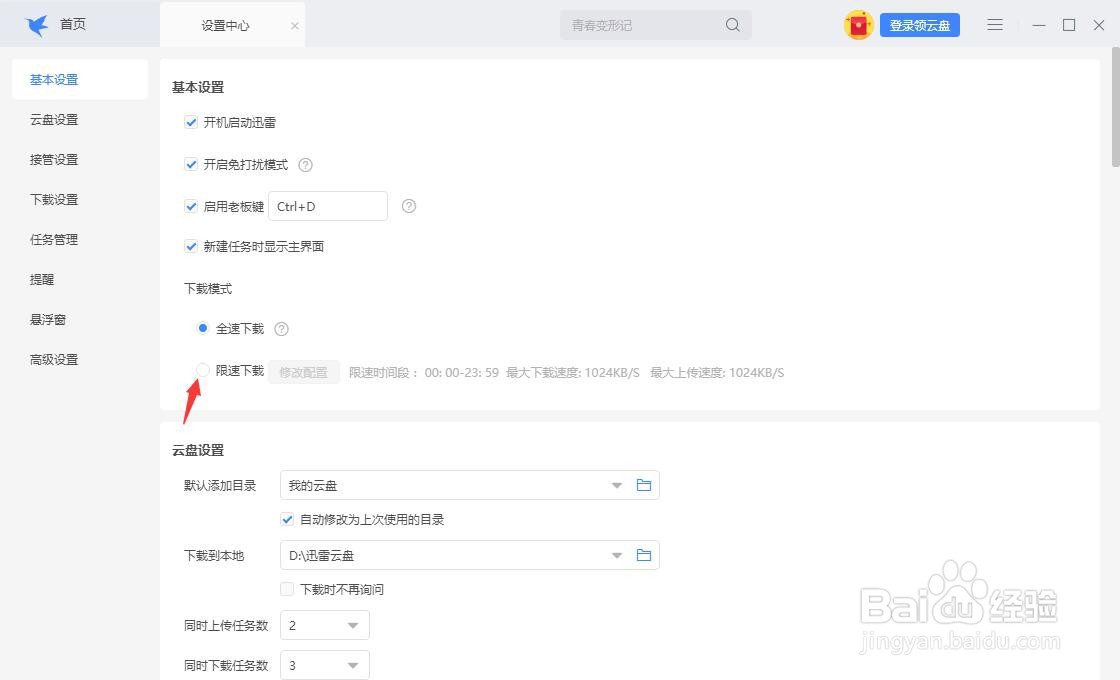
Task: Click 我的云盘 combo box text
Action: (312, 486)
